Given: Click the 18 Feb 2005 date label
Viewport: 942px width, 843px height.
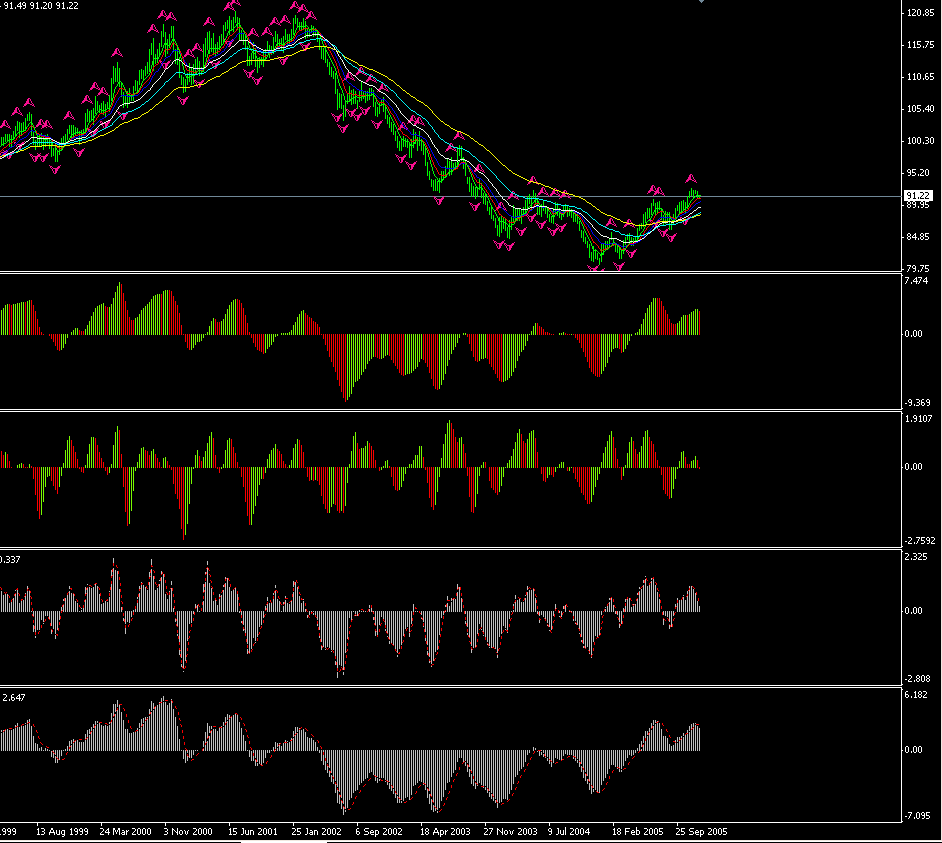Looking at the screenshot, I should click(637, 832).
